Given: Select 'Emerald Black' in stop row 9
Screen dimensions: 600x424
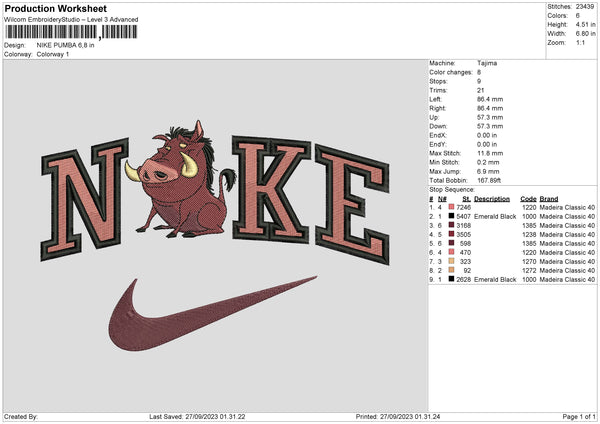Looking at the screenshot, I should (495, 280).
